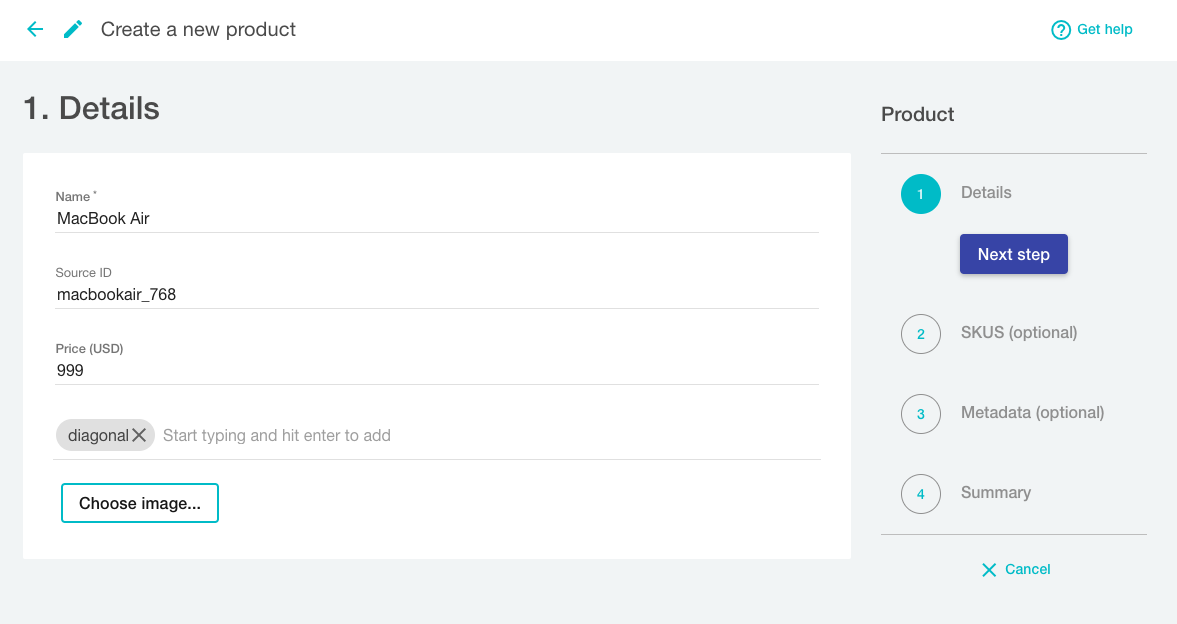Click into the Source ID field
The image size is (1177, 624).
click(436, 294)
